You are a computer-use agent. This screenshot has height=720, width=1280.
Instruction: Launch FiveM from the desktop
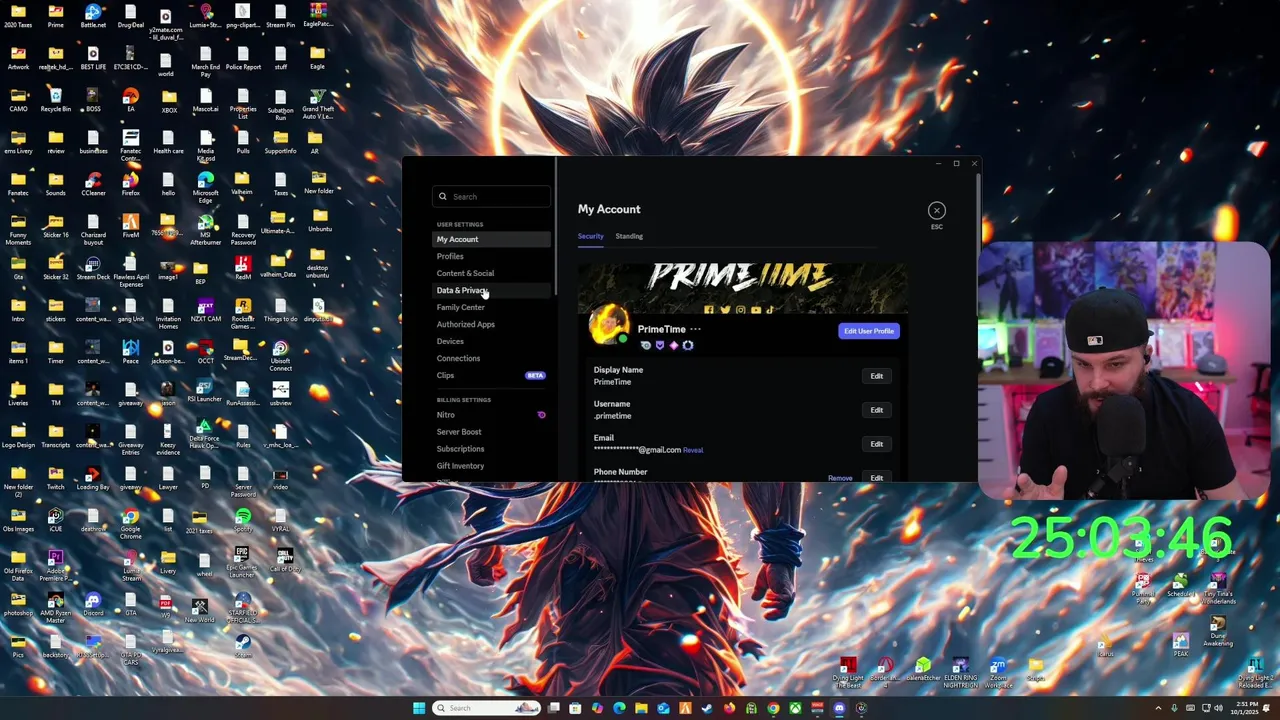[x=130, y=226]
